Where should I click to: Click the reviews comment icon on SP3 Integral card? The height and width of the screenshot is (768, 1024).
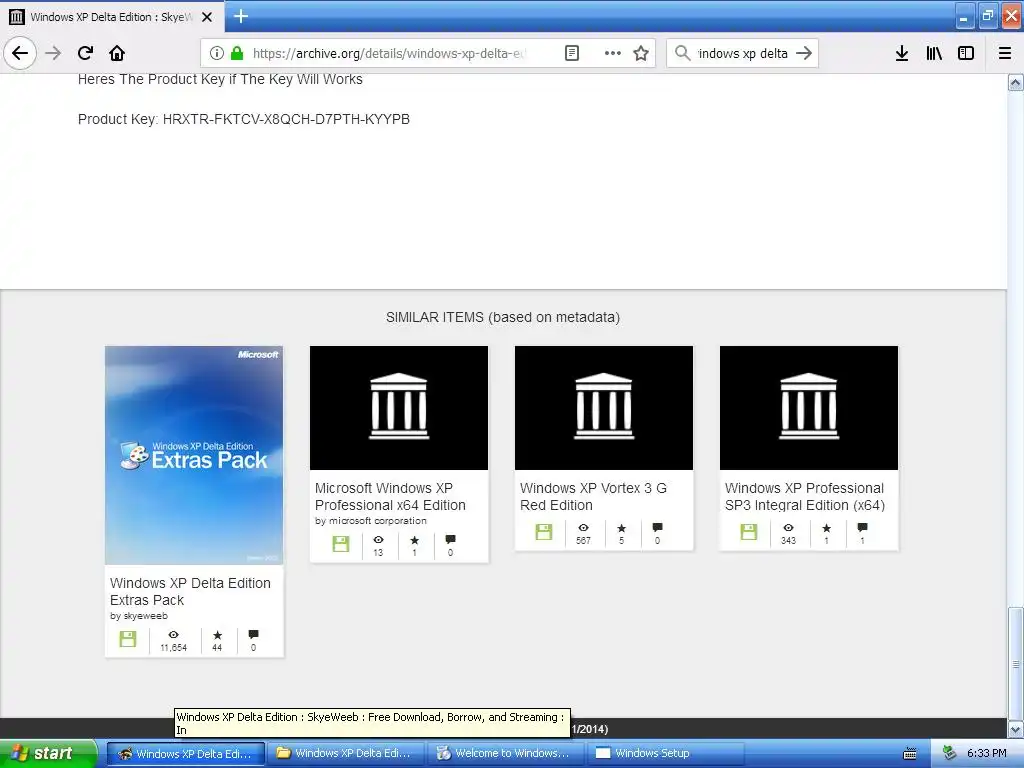(862, 527)
